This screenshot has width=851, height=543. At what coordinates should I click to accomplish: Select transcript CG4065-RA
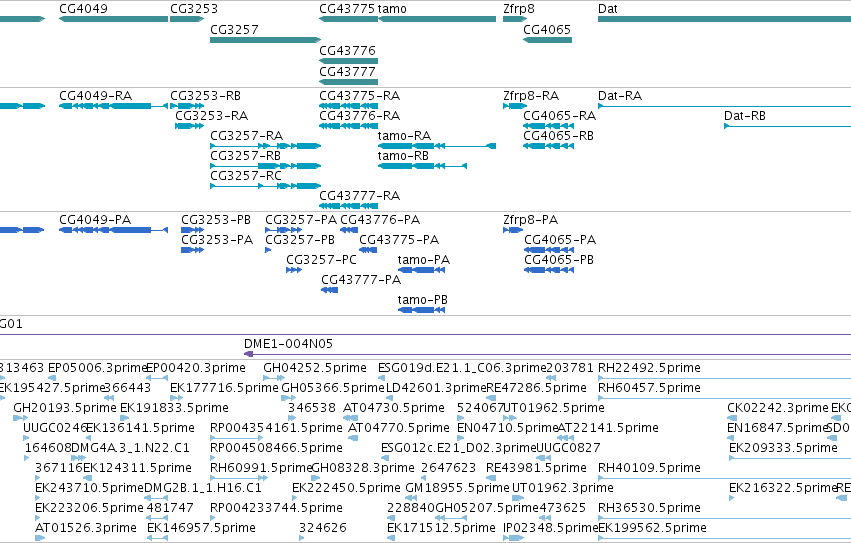point(548,126)
